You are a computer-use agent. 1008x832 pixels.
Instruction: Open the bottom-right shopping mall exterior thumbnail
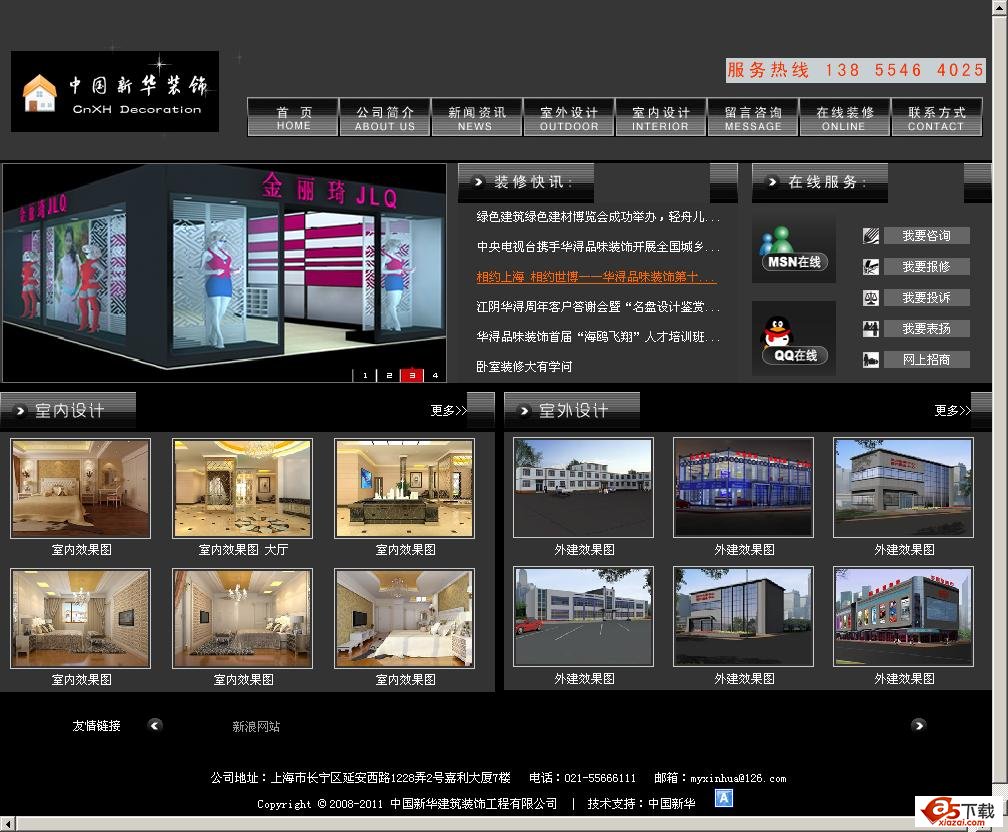tap(903, 617)
